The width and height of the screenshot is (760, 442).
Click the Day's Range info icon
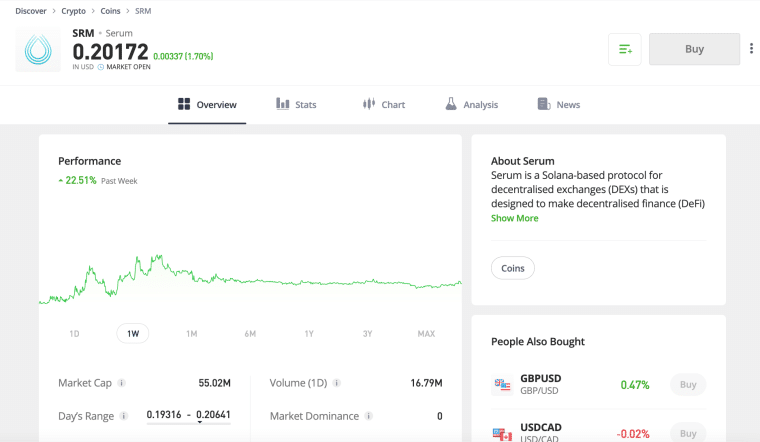[124, 416]
